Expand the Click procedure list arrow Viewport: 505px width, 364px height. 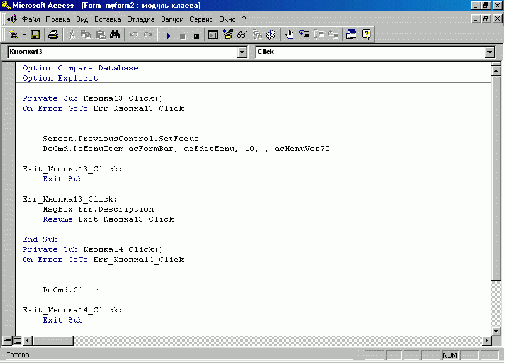(x=489, y=52)
